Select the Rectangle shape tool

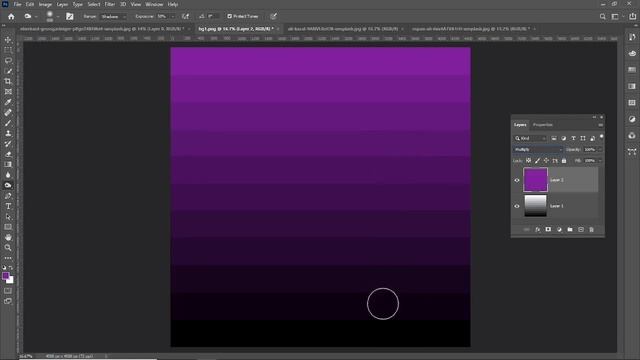(8, 227)
